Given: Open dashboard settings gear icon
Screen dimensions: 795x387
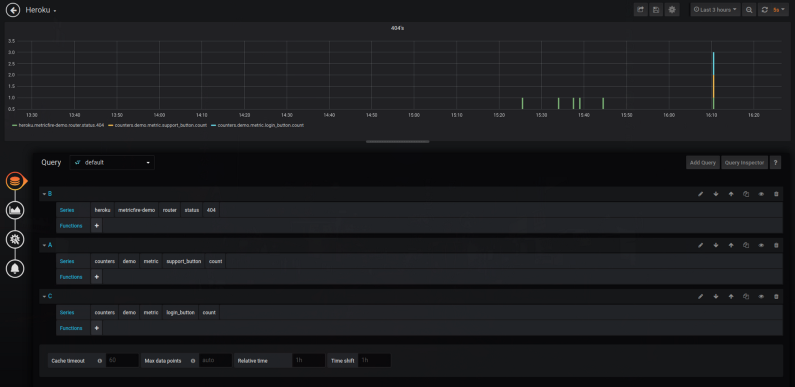Looking at the screenshot, I should tap(672, 10).
